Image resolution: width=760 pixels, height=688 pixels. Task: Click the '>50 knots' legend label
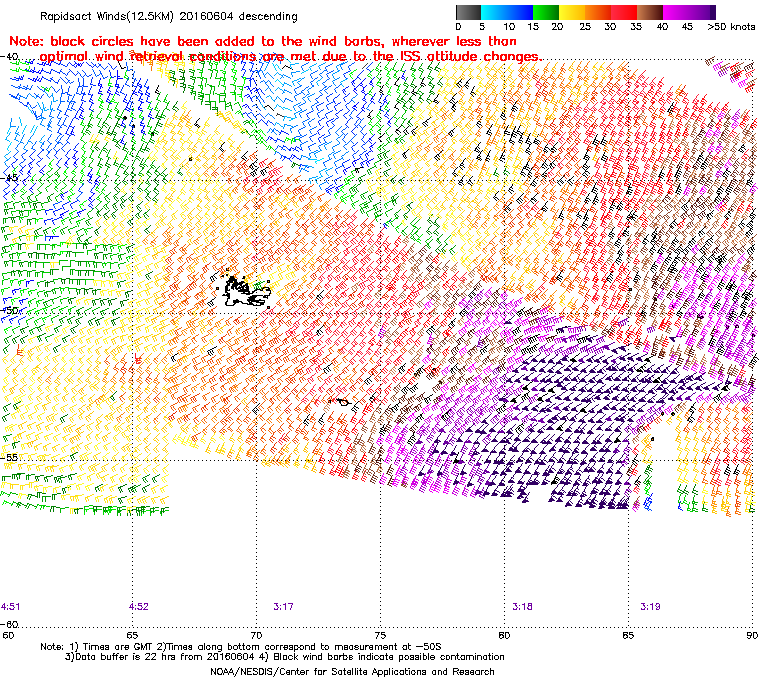pos(731,27)
